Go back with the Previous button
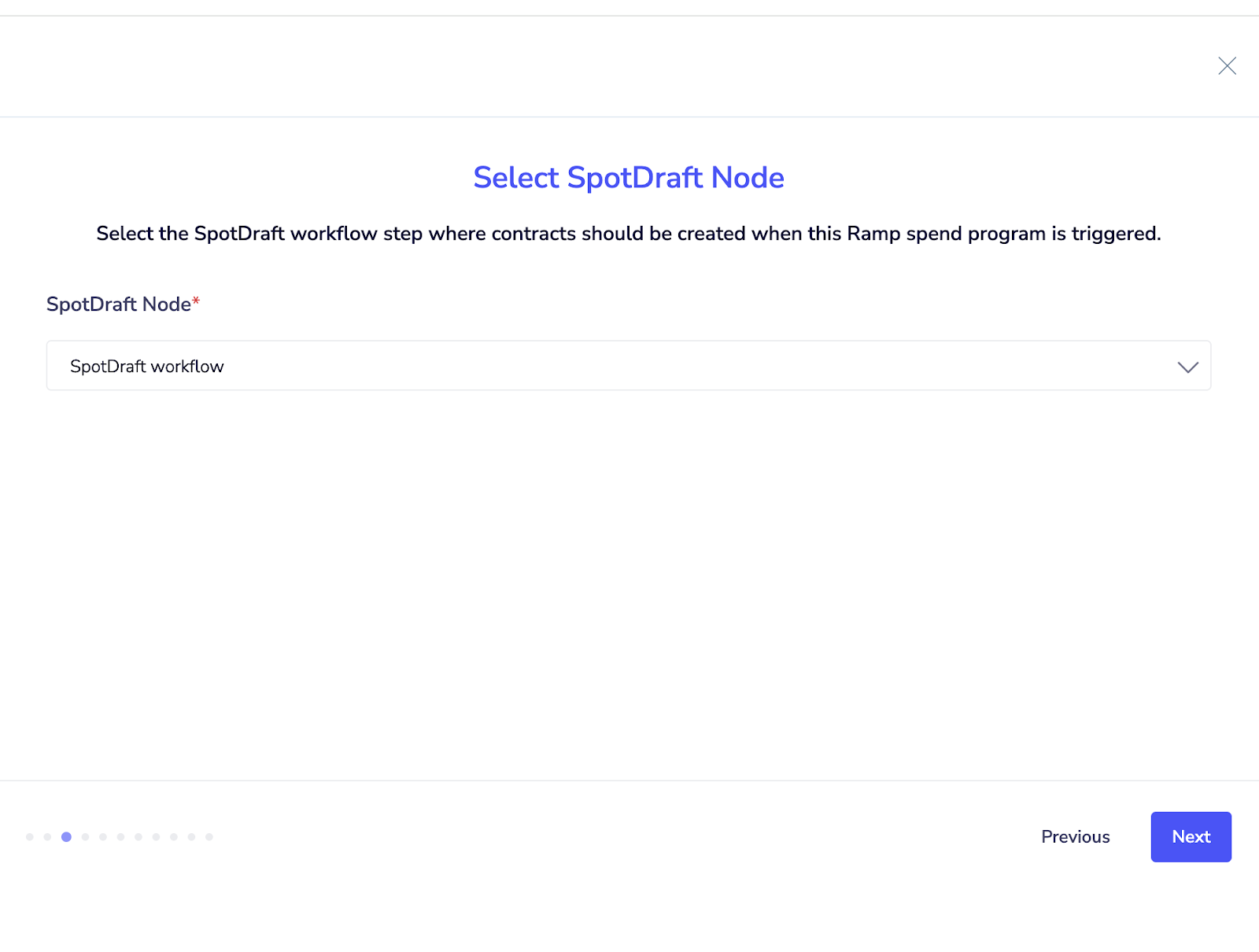The height and width of the screenshot is (952, 1259). [x=1075, y=836]
